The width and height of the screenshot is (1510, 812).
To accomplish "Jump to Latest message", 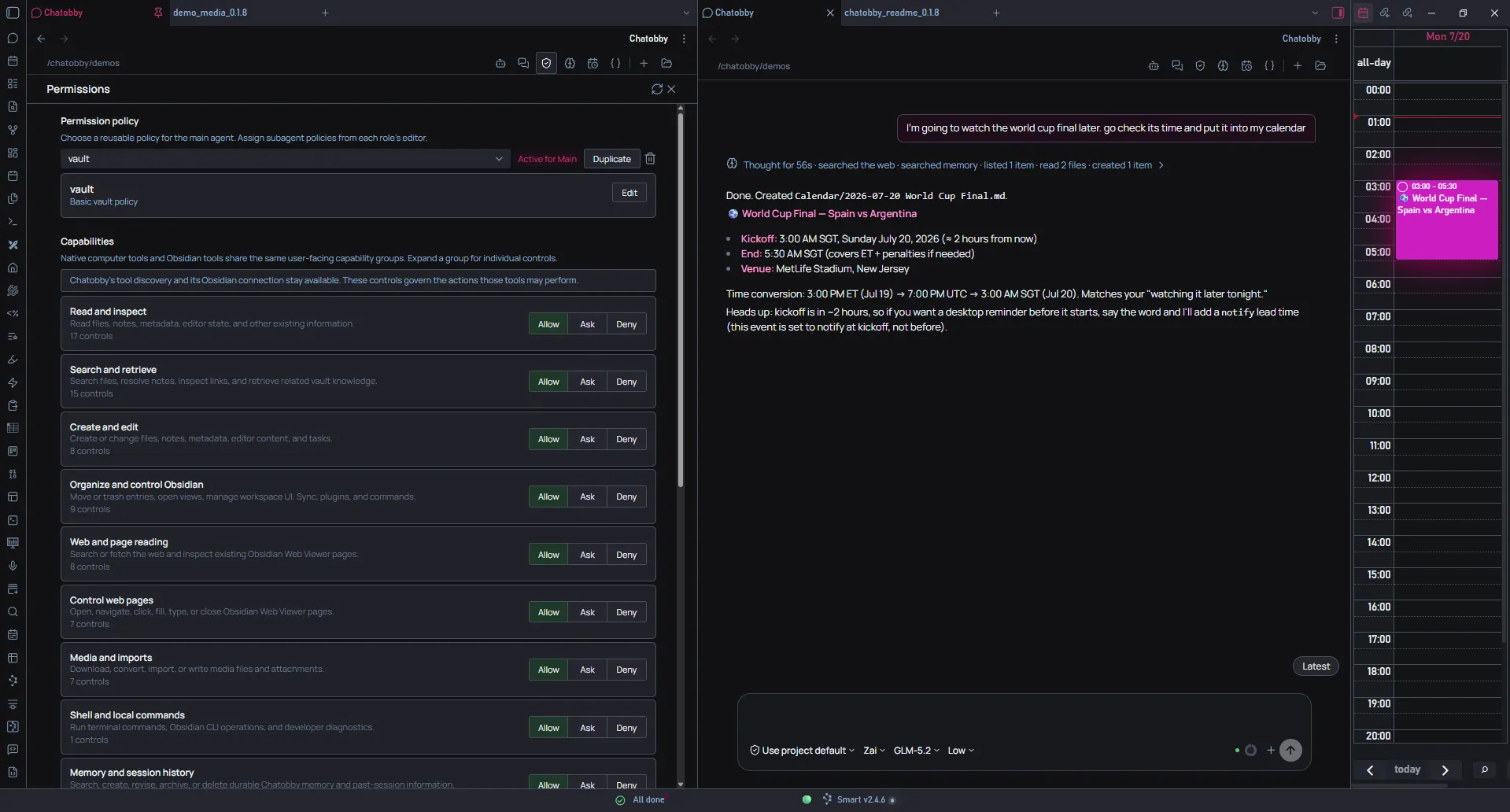I will [x=1316, y=666].
